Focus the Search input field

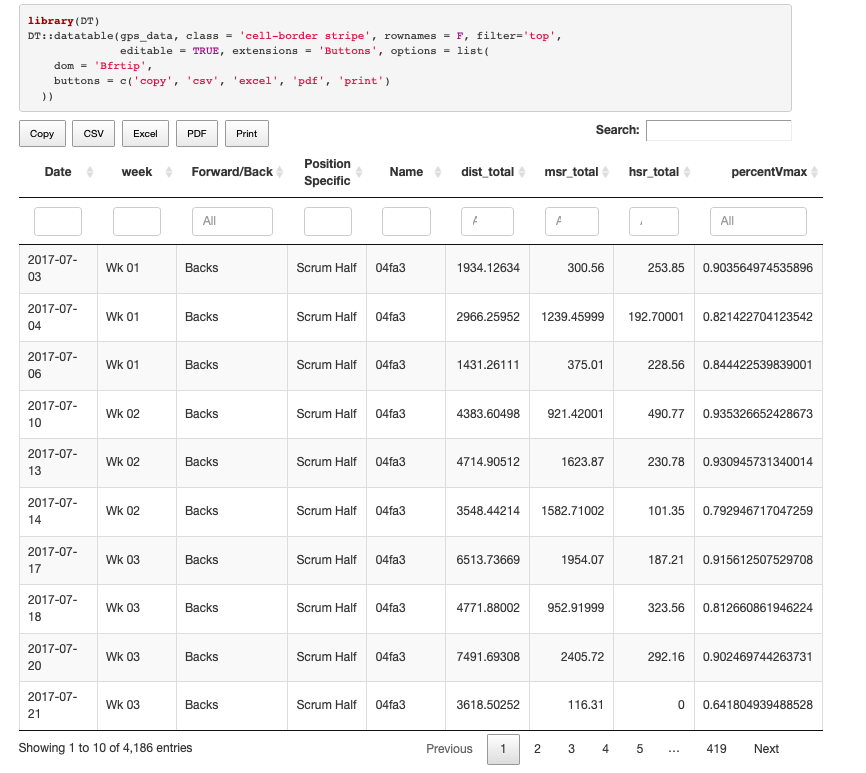[x=718, y=131]
